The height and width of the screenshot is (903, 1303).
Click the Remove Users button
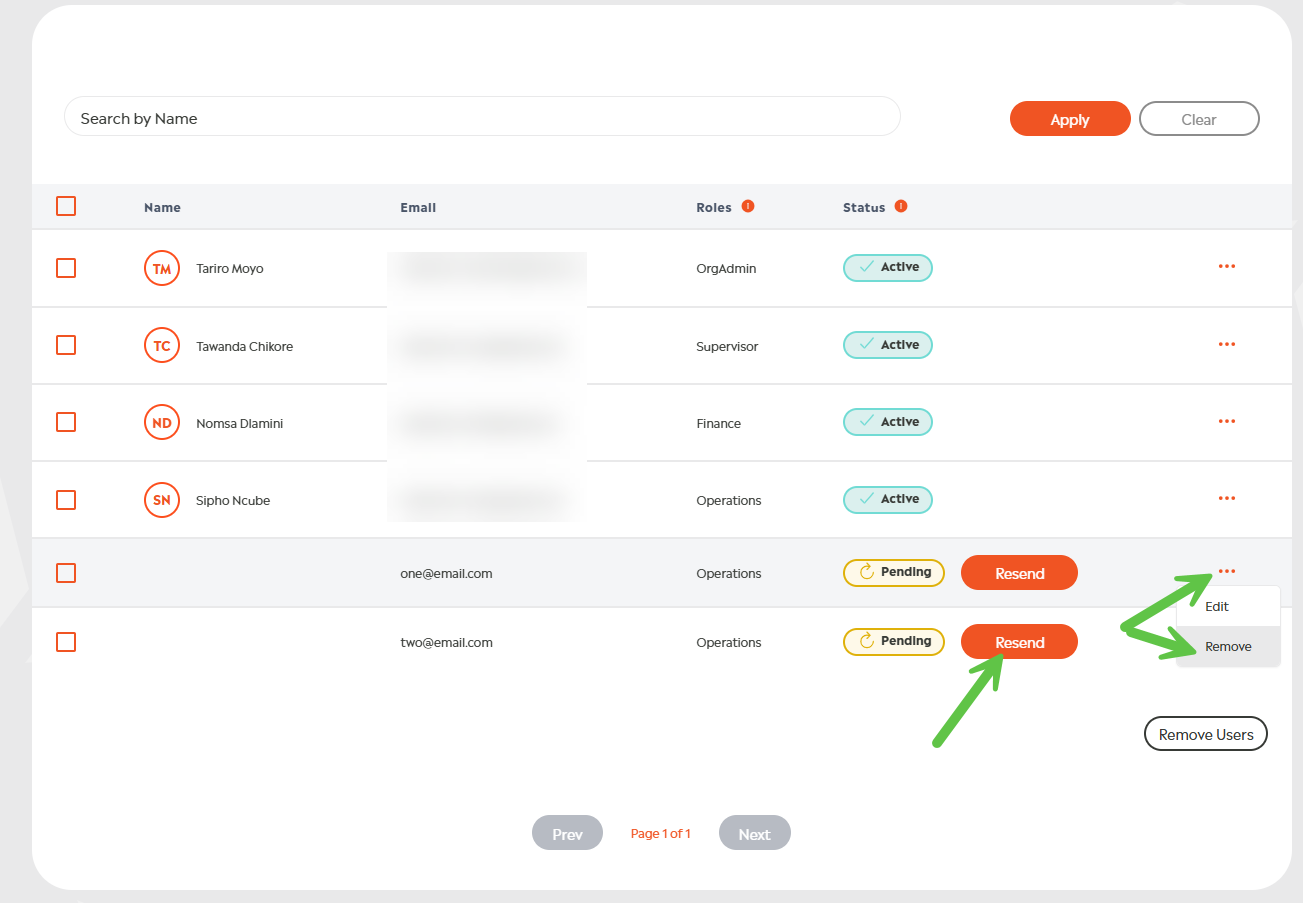(x=1205, y=734)
